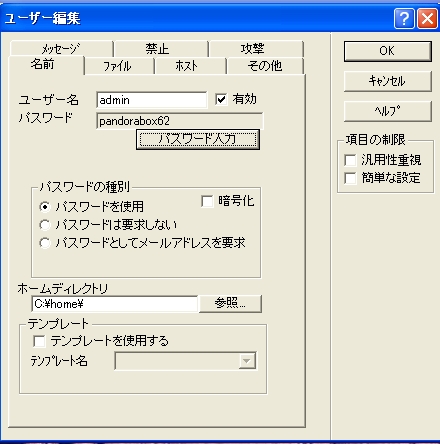The height and width of the screenshot is (444, 440).
Task: Select パスワードを使用 radio button
Action: tap(45, 207)
